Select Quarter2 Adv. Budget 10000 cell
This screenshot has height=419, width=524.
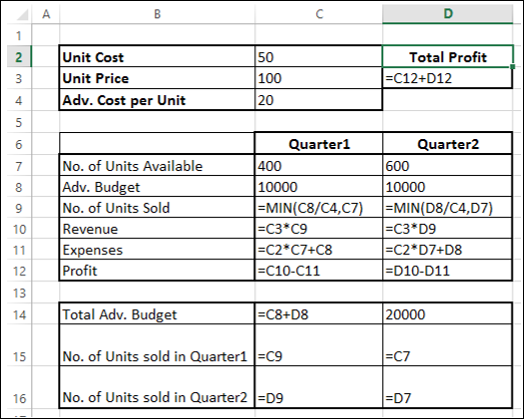(x=447, y=186)
